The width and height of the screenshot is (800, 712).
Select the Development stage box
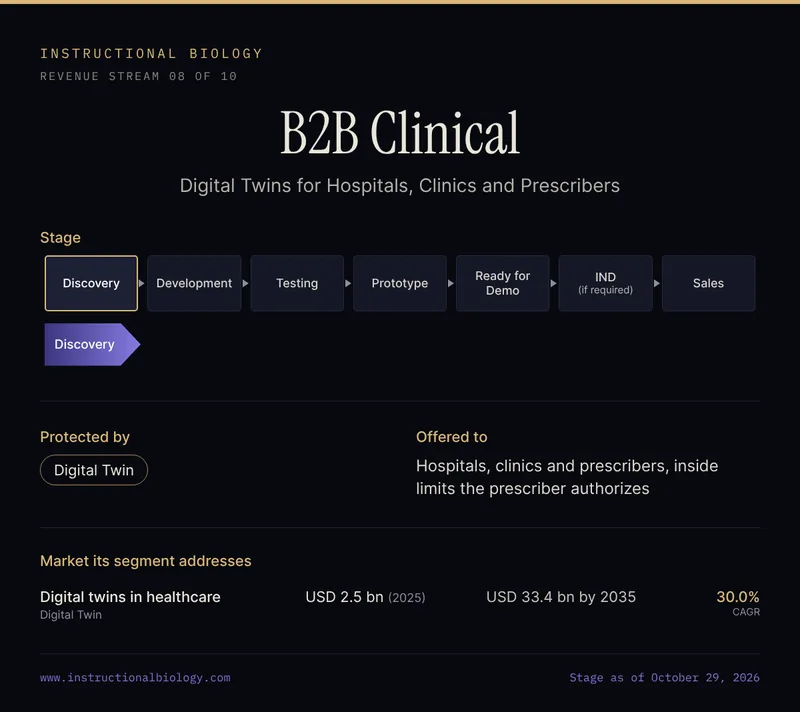point(194,283)
